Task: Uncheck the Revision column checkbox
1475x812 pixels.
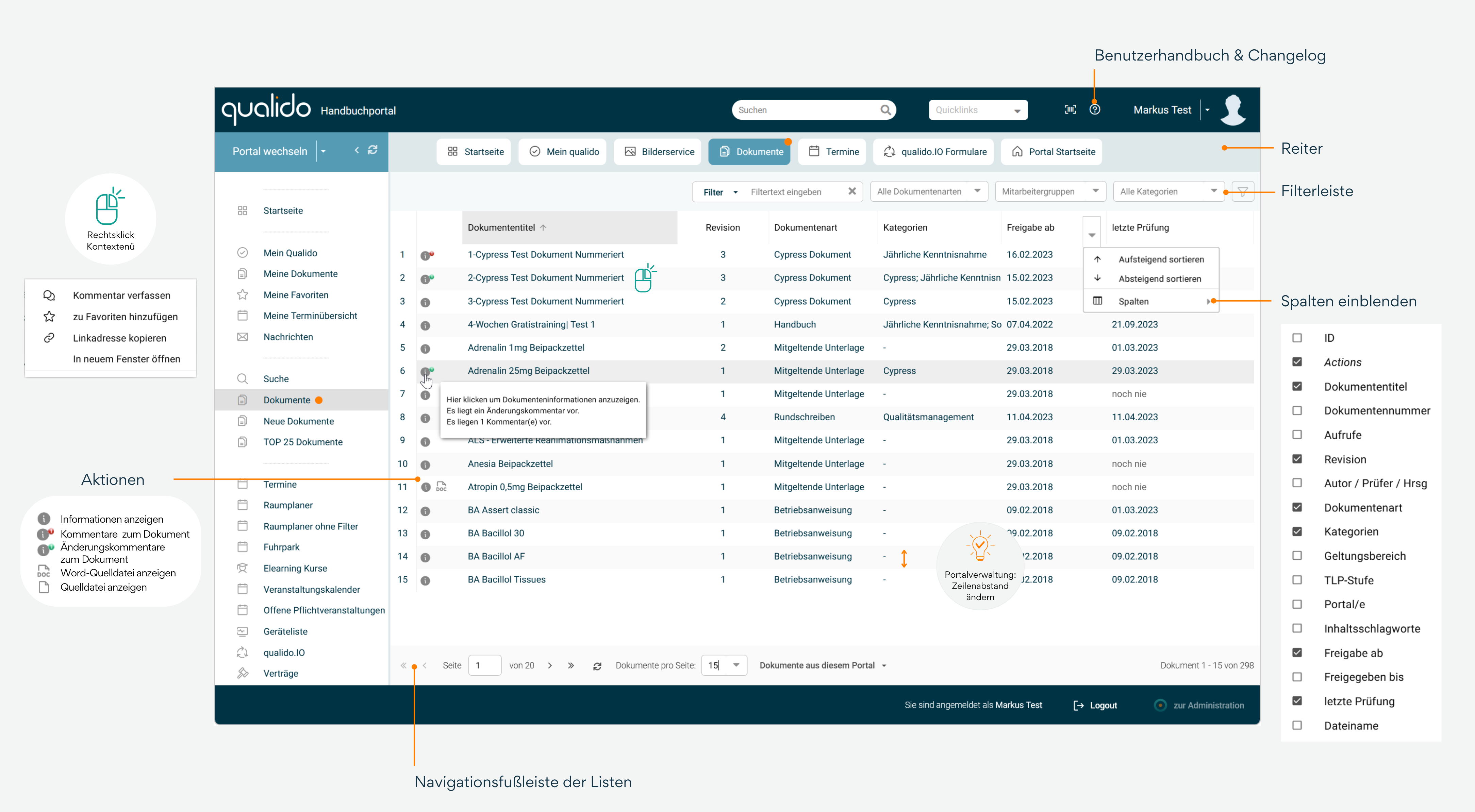Action: point(1297,459)
